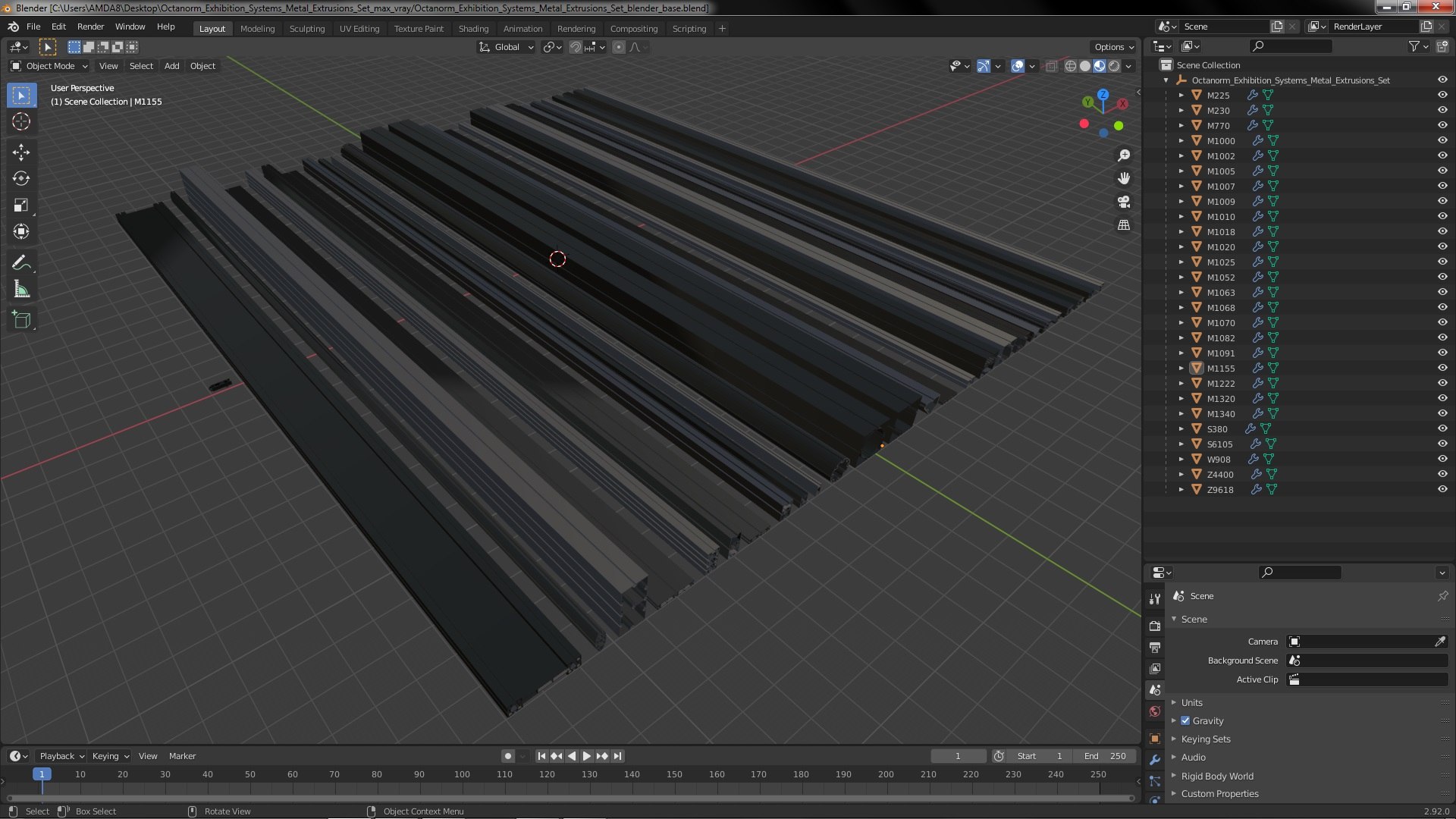This screenshot has height=819, width=1456.
Task: Select the Cursor tool
Action: tap(21, 122)
